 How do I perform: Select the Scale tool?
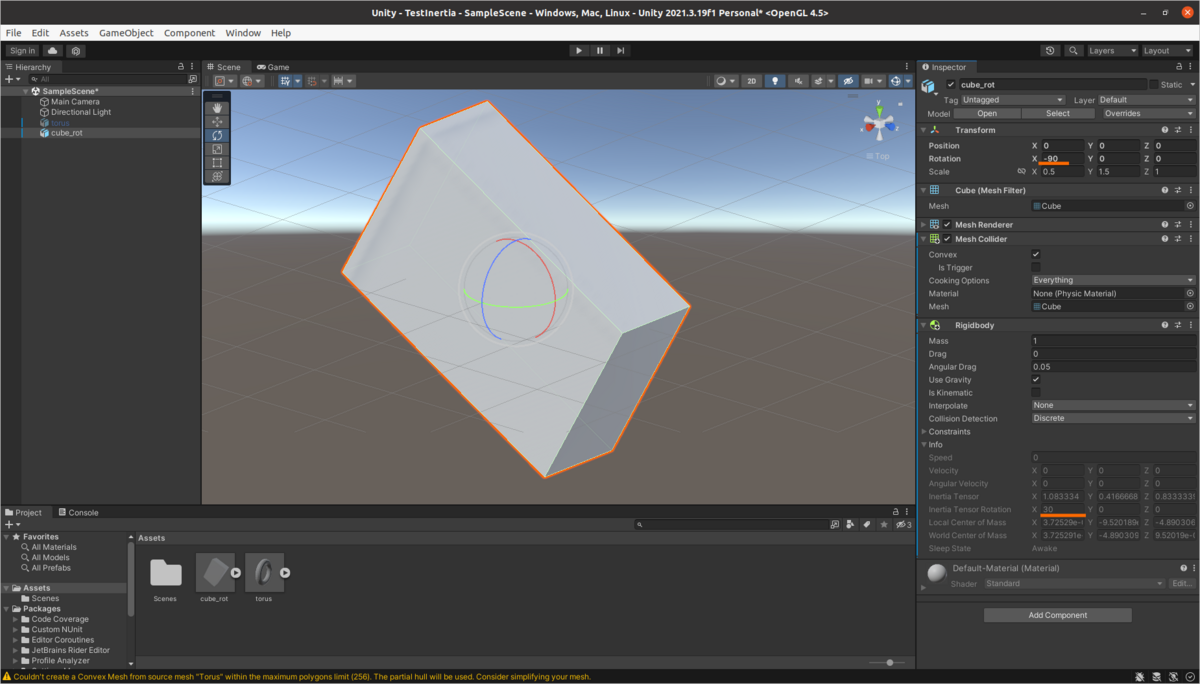tap(218, 149)
